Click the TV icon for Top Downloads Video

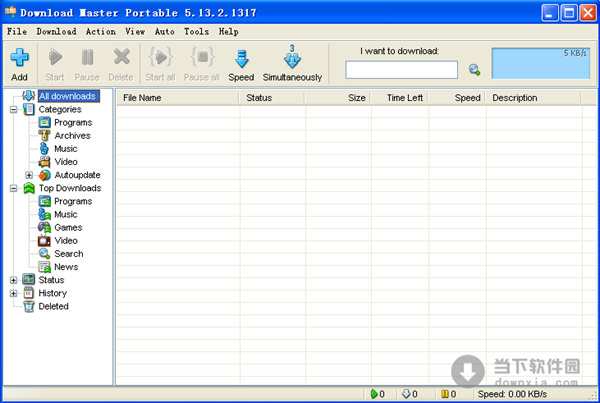tap(44, 240)
